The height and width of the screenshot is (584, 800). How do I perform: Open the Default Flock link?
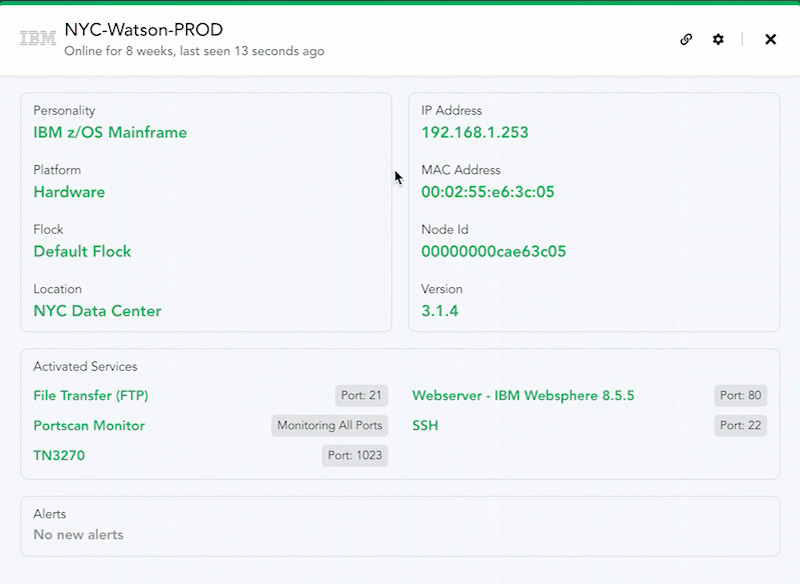click(82, 251)
